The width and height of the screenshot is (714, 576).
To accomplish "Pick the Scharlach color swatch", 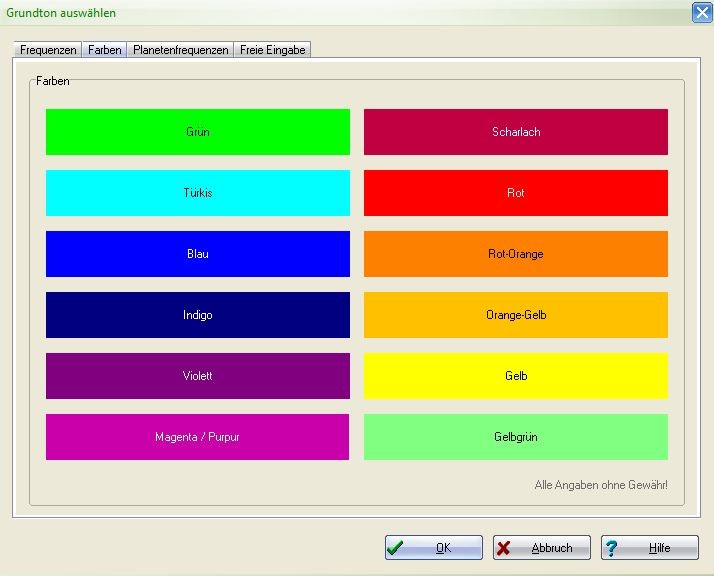I will pyautogui.click(x=516, y=132).
